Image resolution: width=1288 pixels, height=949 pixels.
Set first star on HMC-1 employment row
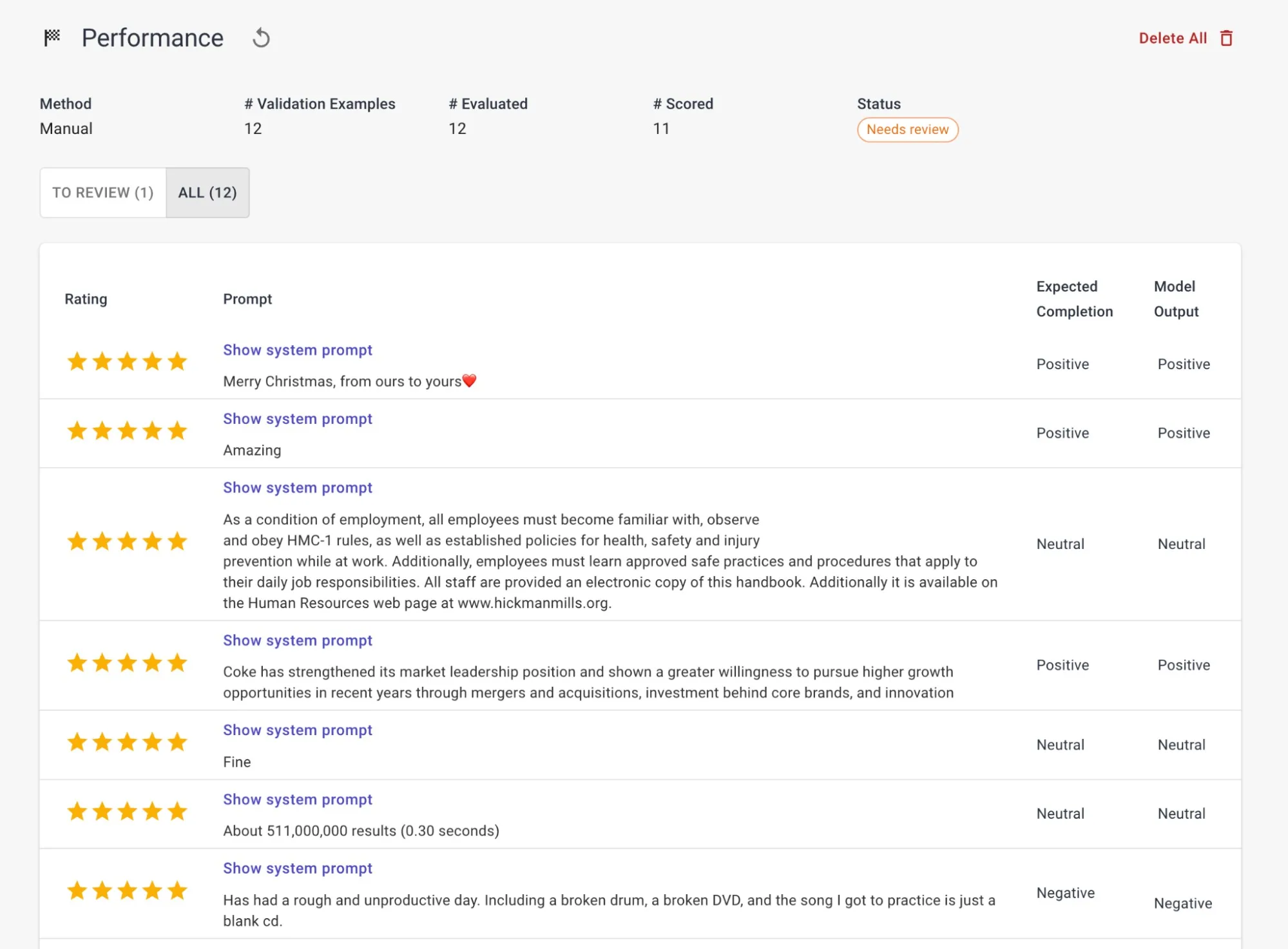77,541
